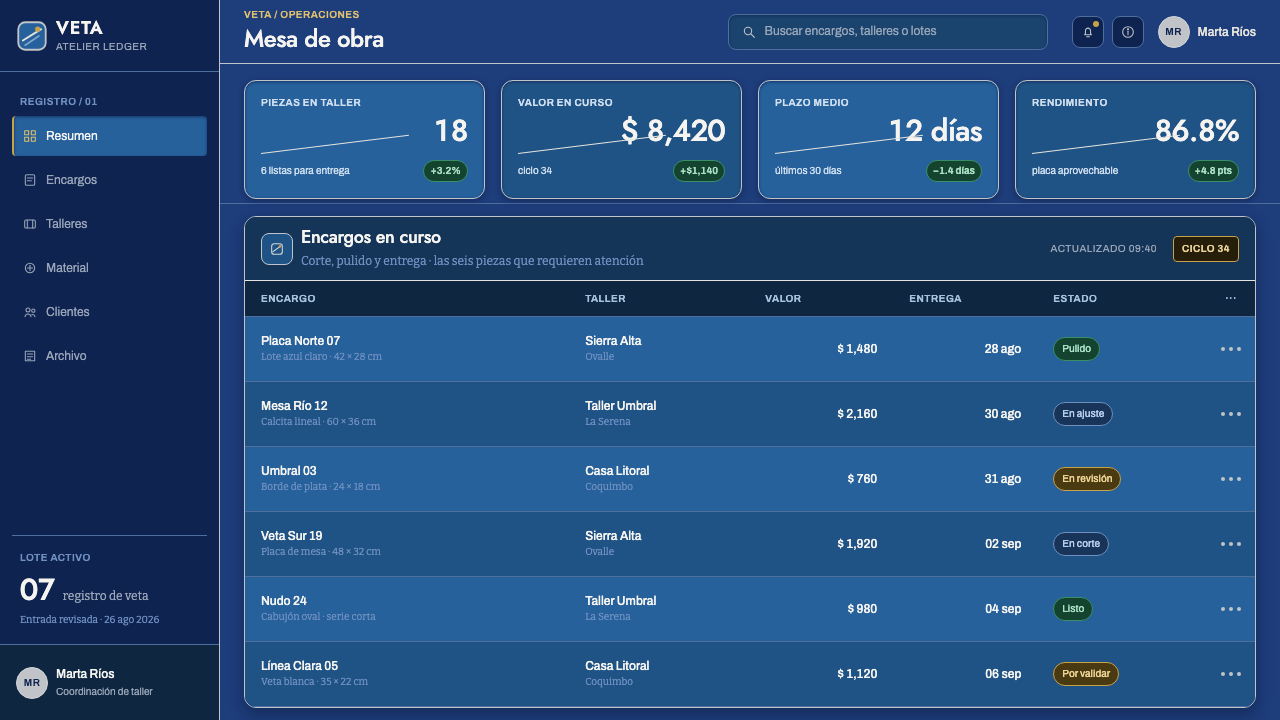Open row actions for Línea Clara 05
Viewport: 1280px width, 720px height.
click(1231, 674)
